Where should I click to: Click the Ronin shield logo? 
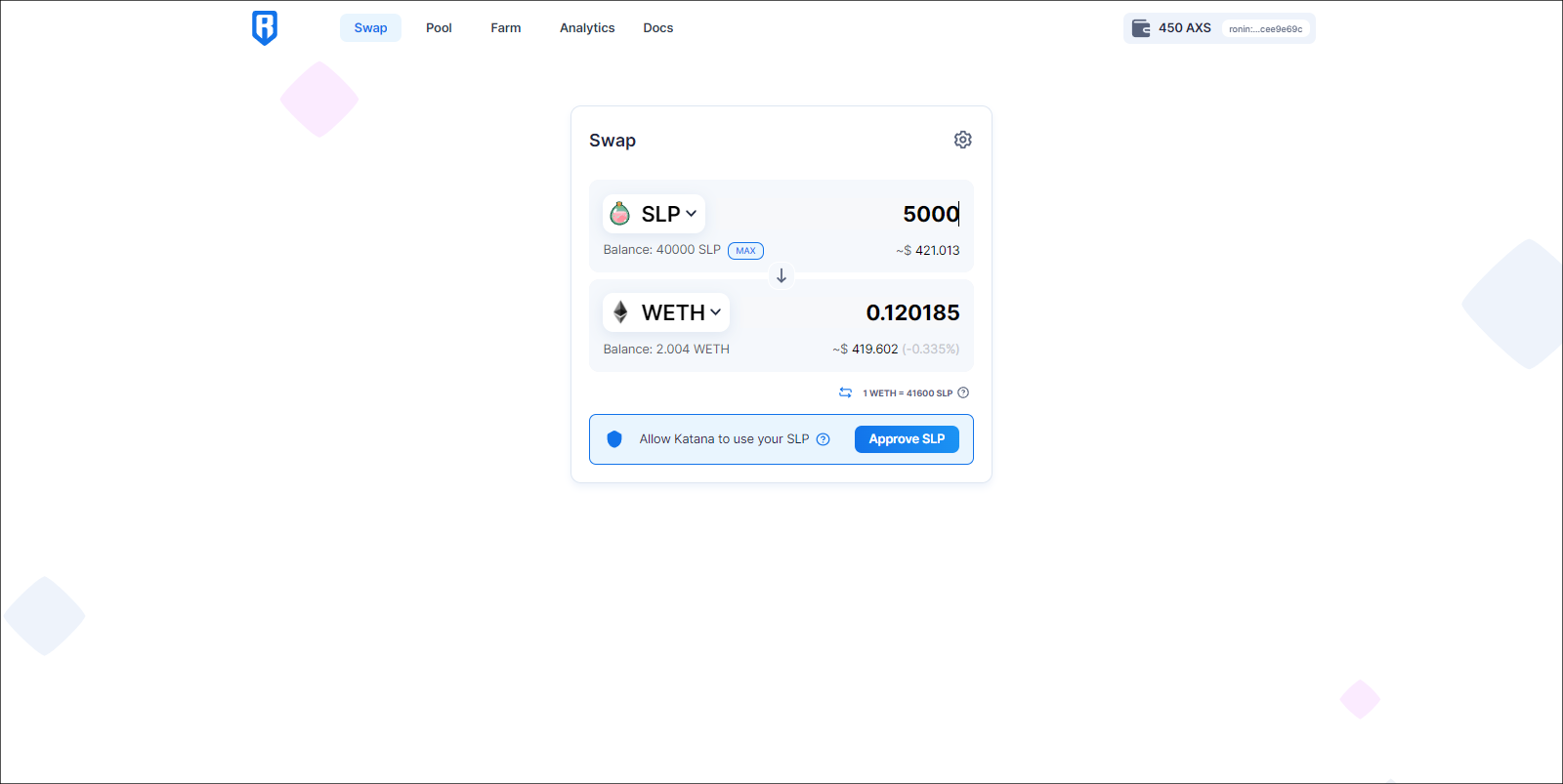[265, 27]
